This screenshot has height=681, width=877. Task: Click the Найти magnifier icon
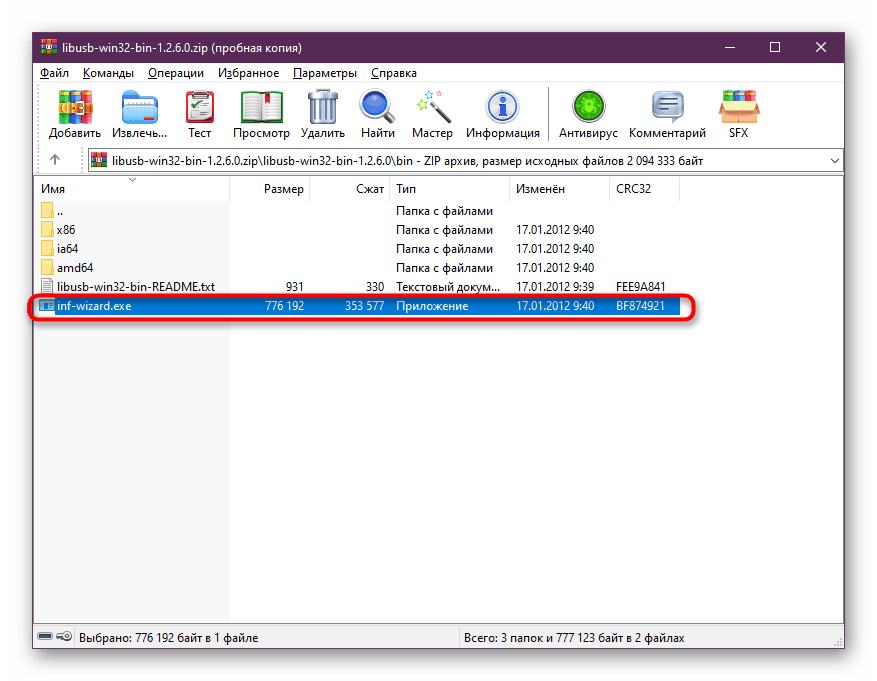coord(378,107)
